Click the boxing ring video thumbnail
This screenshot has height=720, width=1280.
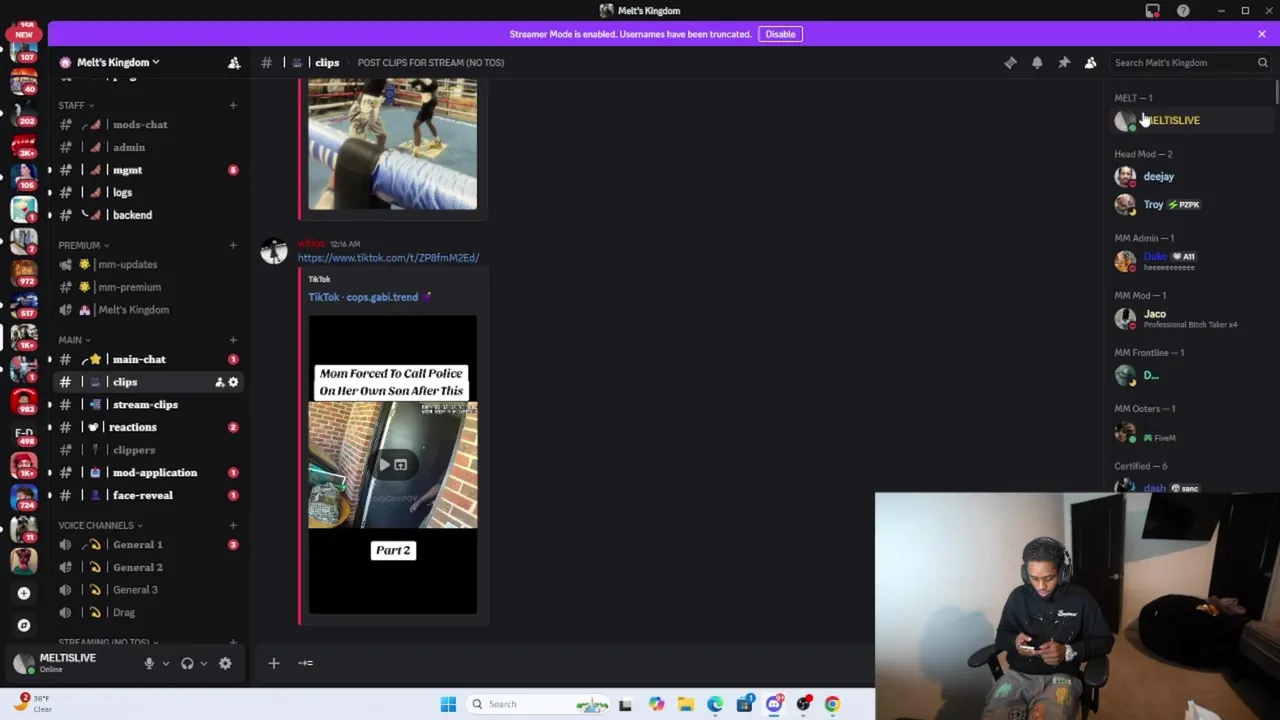(392, 145)
